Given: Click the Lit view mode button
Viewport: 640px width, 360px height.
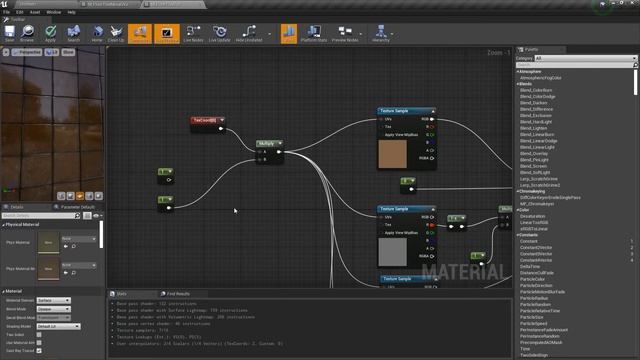Looking at the screenshot, I should coord(52,52).
